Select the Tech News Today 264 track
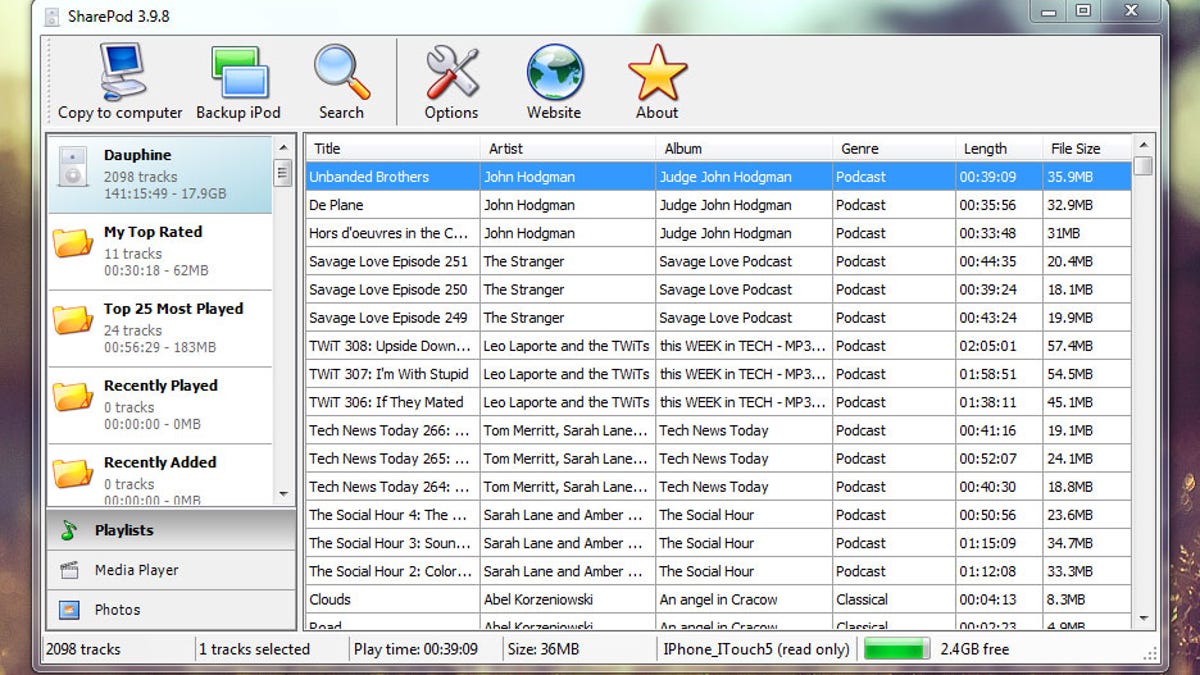 click(718, 486)
